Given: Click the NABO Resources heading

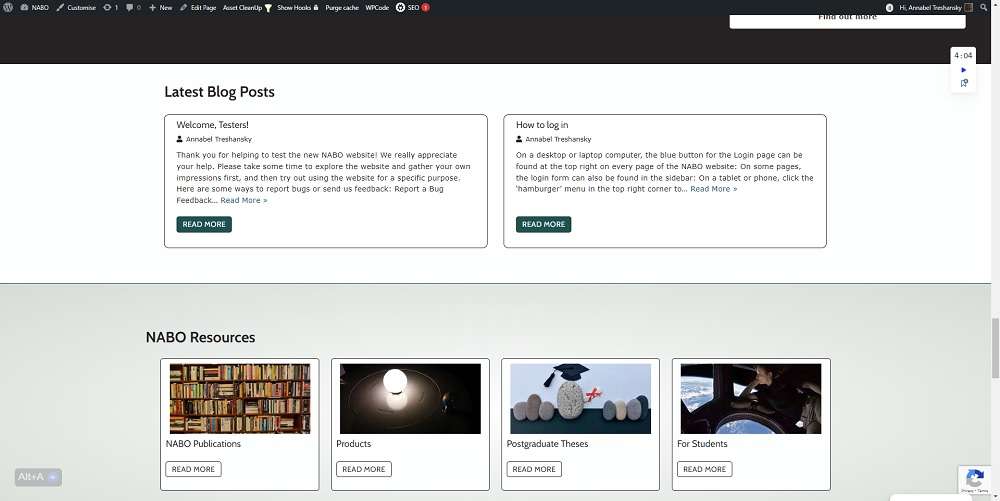Looking at the screenshot, I should (x=200, y=337).
